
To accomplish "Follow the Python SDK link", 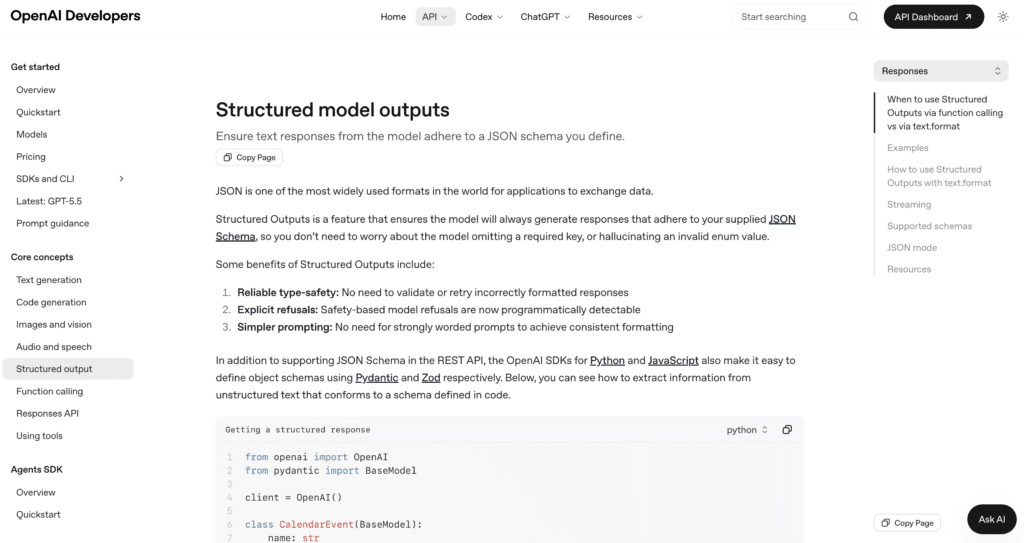I will tap(607, 361).
